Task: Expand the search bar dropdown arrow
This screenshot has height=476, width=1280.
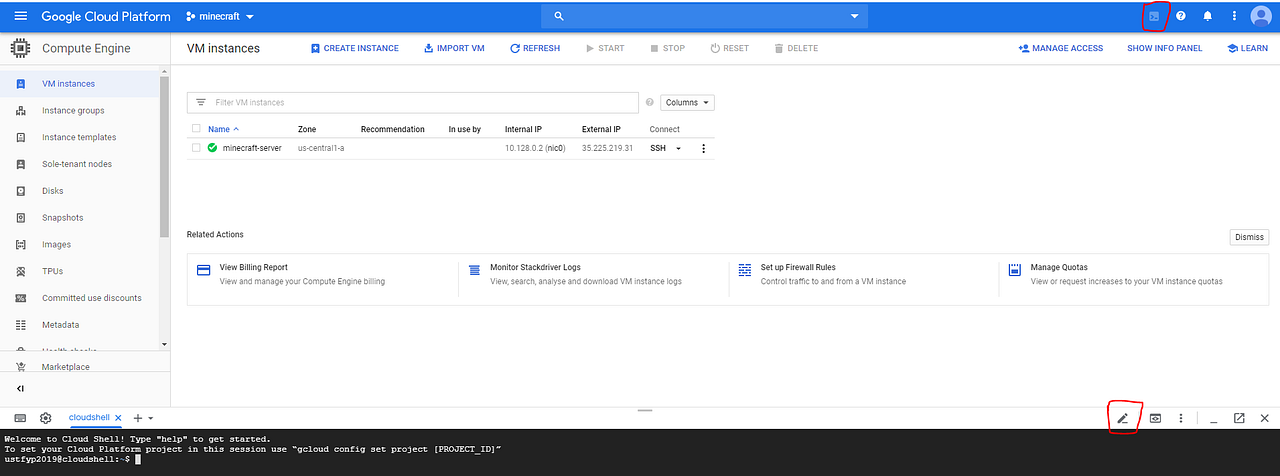Action: (854, 16)
